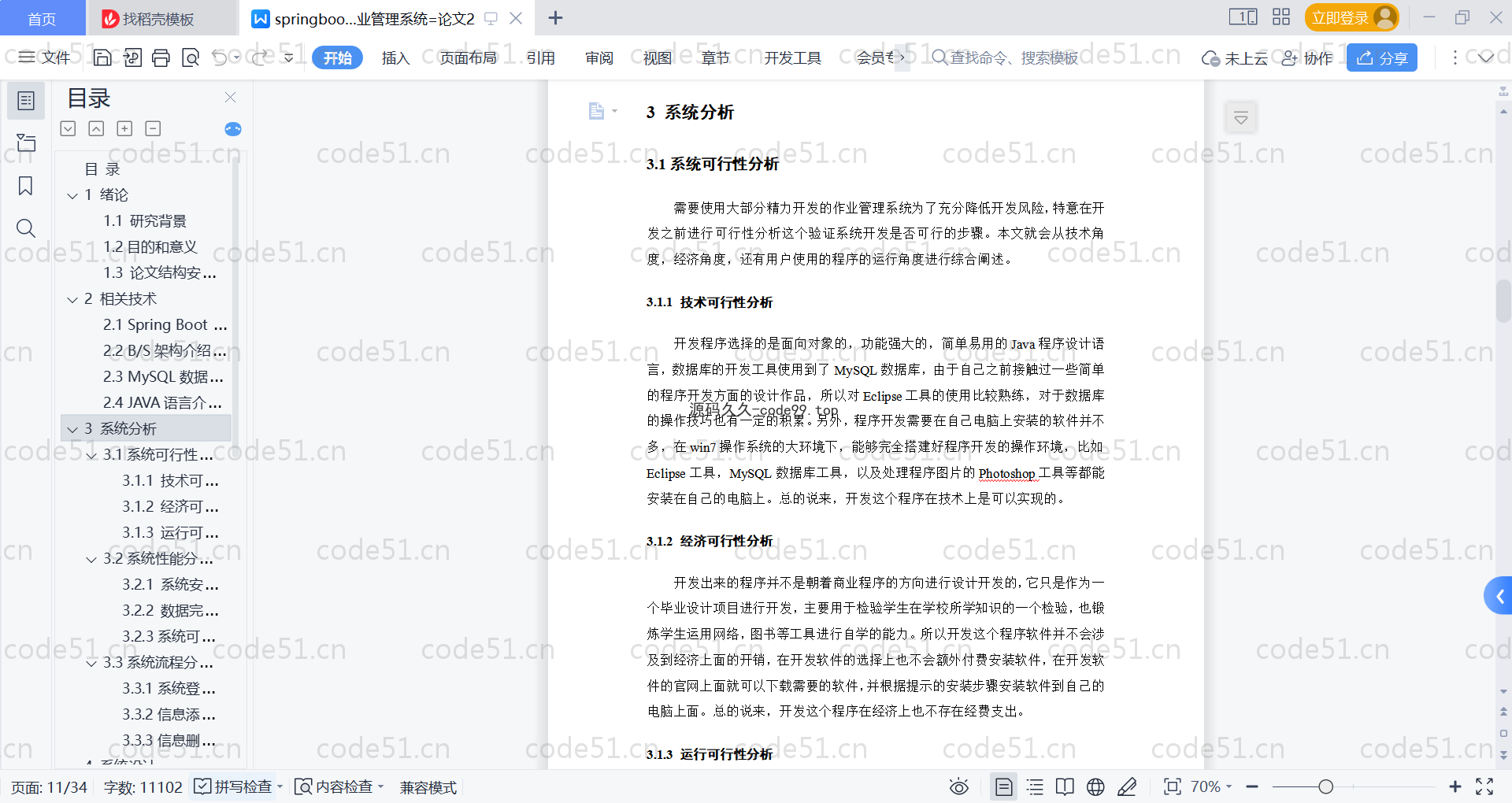Viewport: 1512px width, 803px height.
Task: Open the bookmarks sidebar icon
Action: pos(26,186)
